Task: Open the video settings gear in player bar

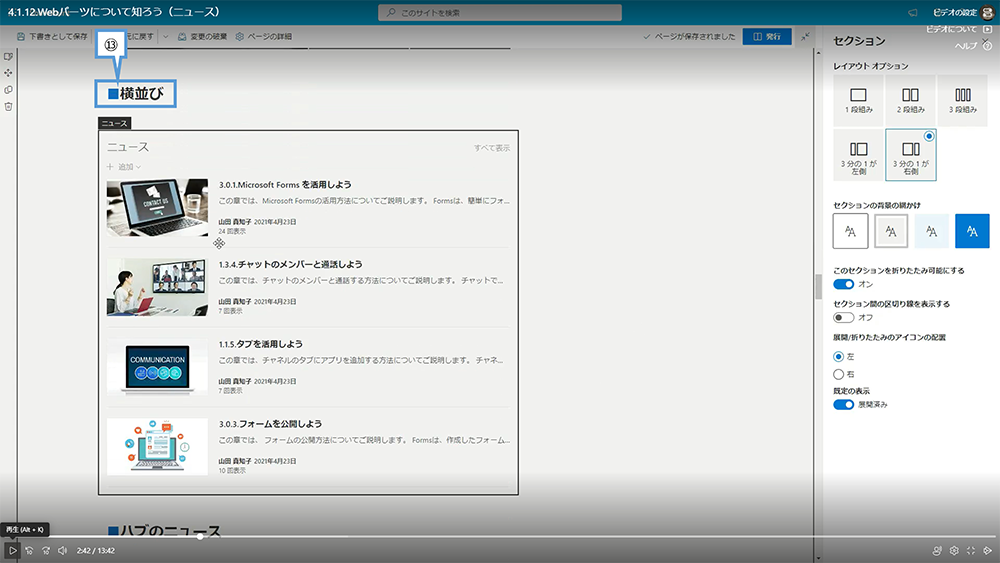Action: pos(954,550)
